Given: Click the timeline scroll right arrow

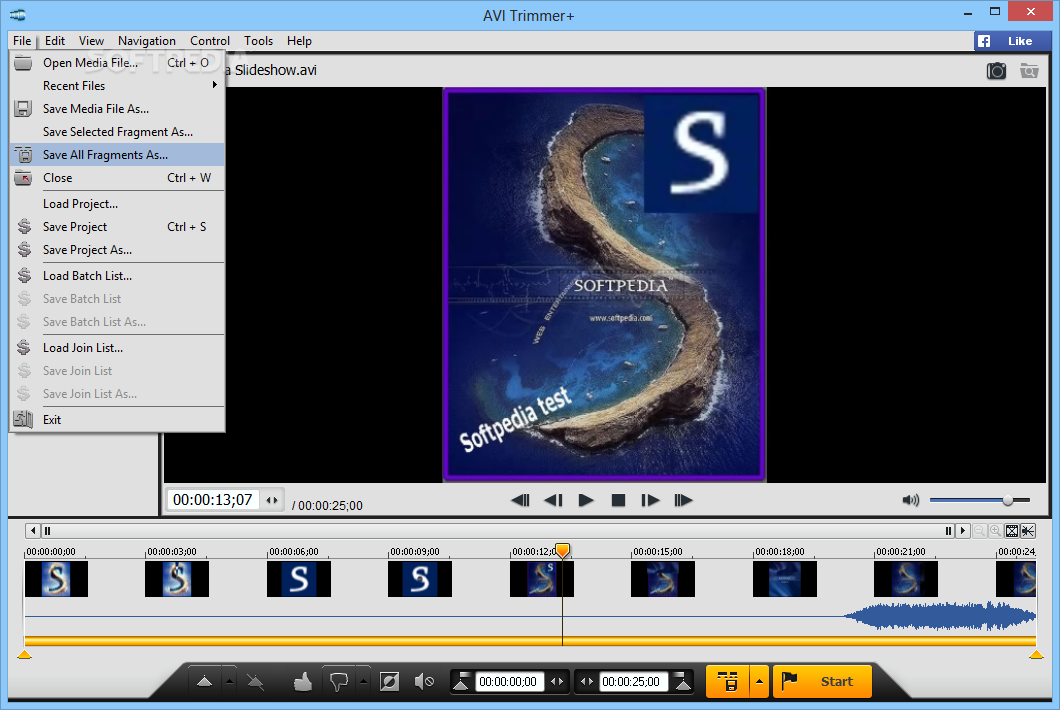Looking at the screenshot, I should coord(963,531).
